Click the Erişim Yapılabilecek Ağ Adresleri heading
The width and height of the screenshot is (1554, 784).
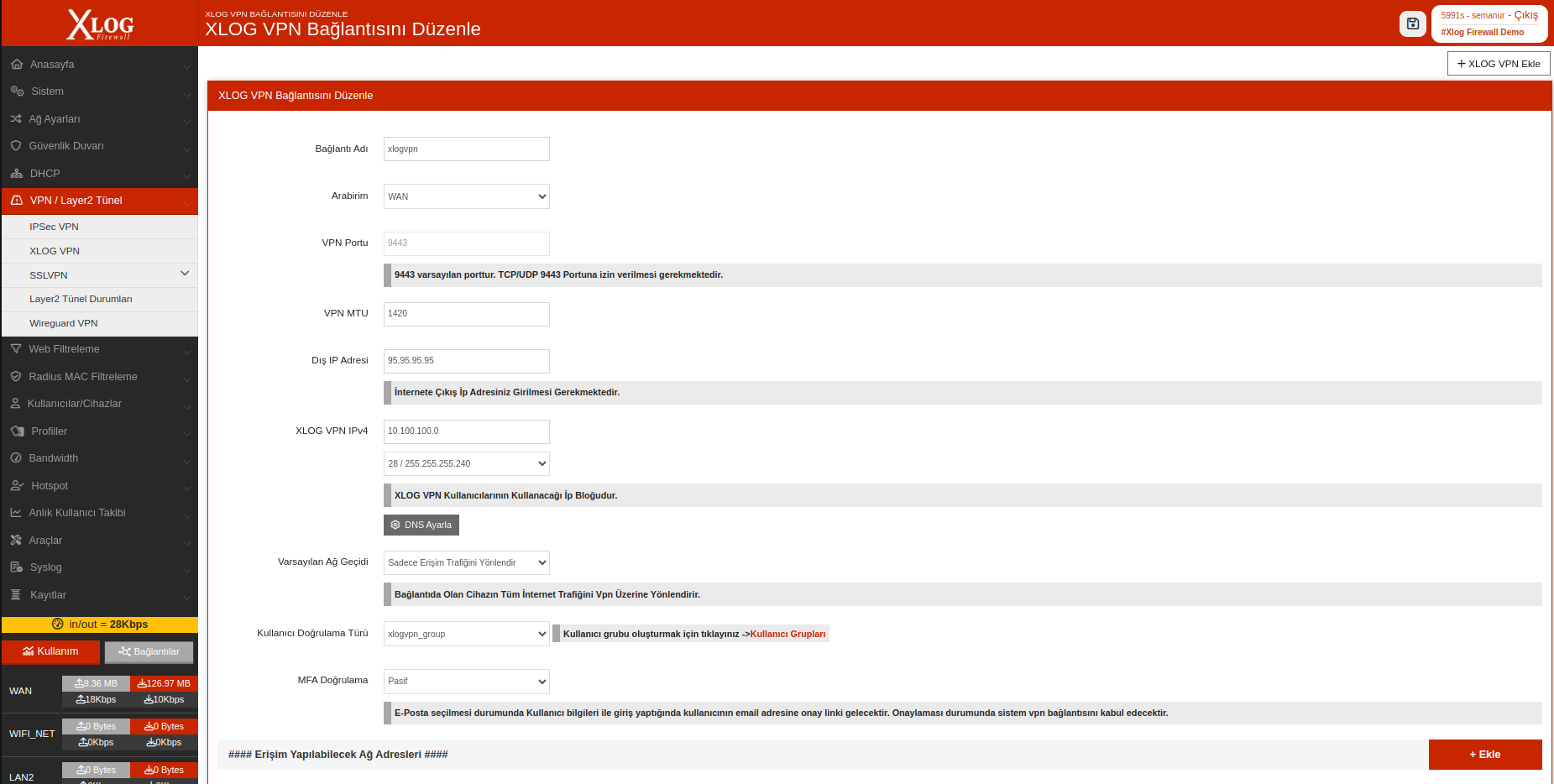337,755
